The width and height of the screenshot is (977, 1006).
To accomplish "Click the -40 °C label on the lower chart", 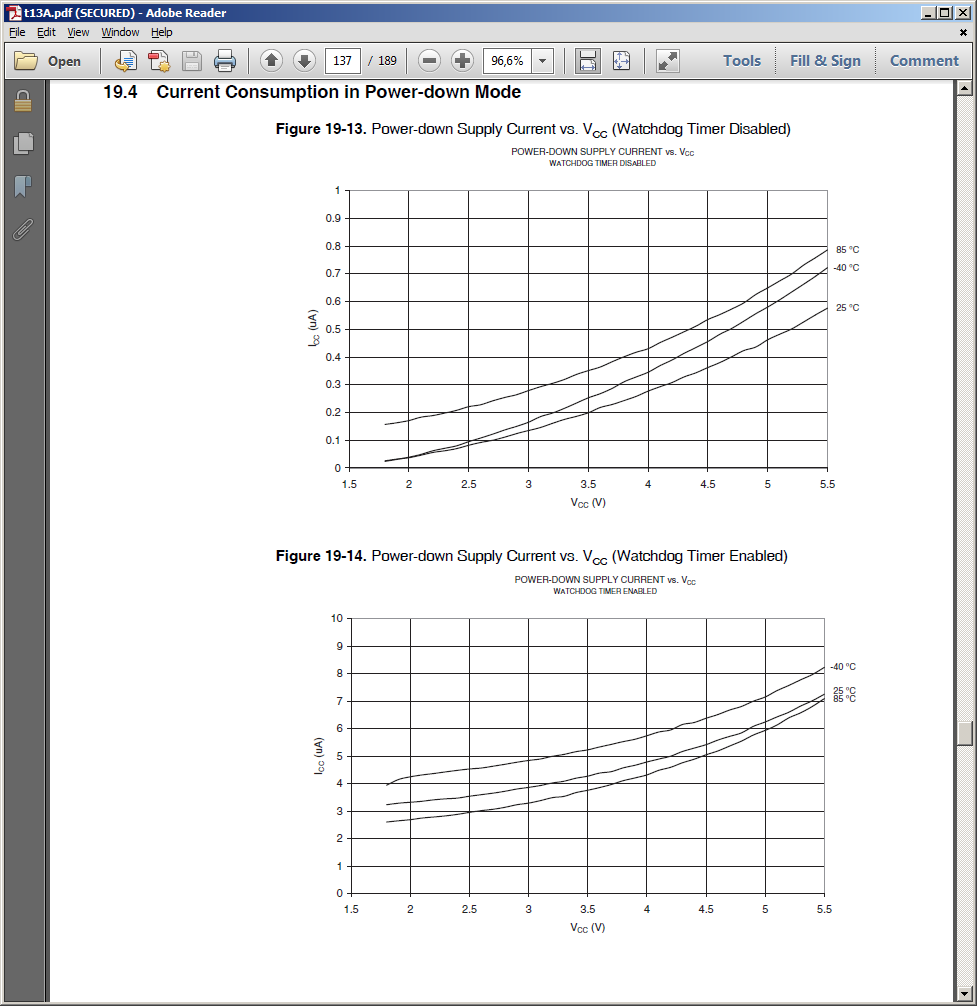I will pyautogui.click(x=843, y=667).
